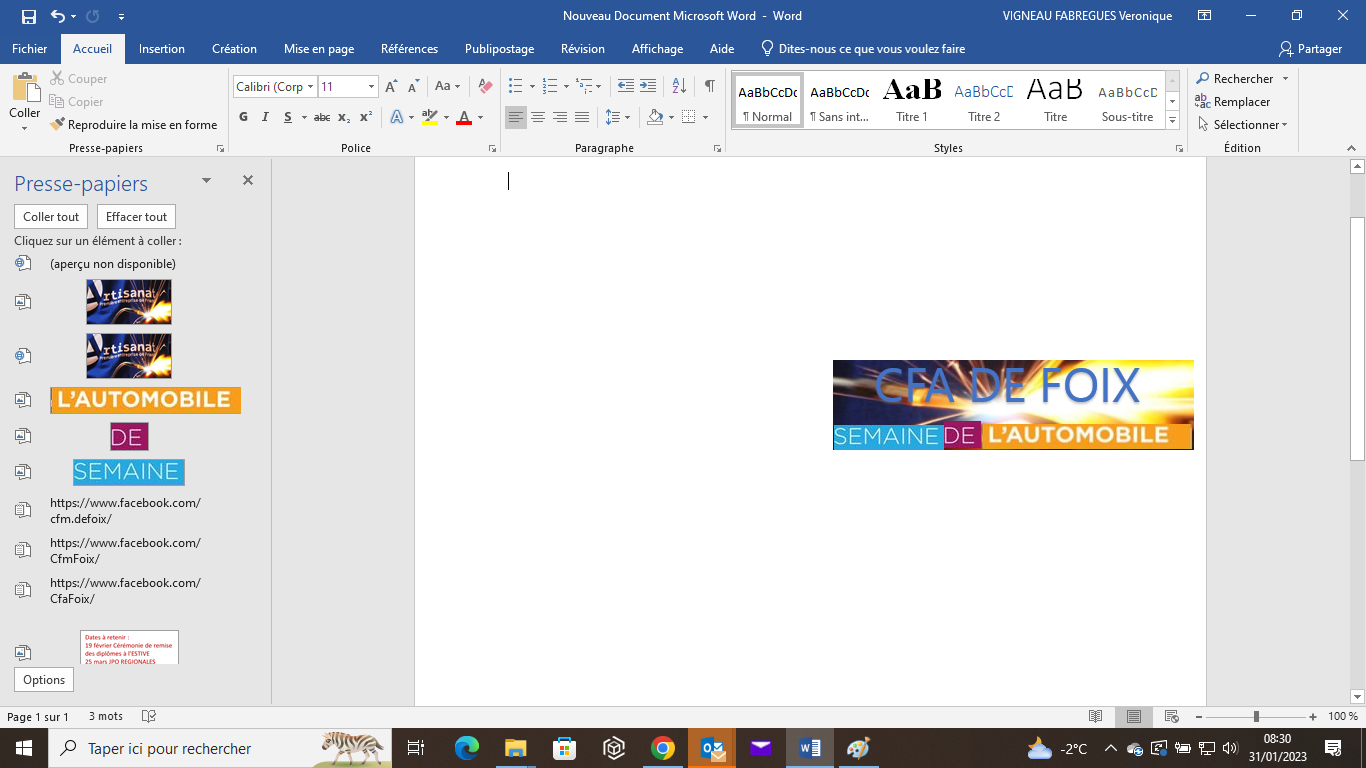The width and height of the screenshot is (1366, 768).
Task: Apply the yellow text highlight color
Action: 429,117
